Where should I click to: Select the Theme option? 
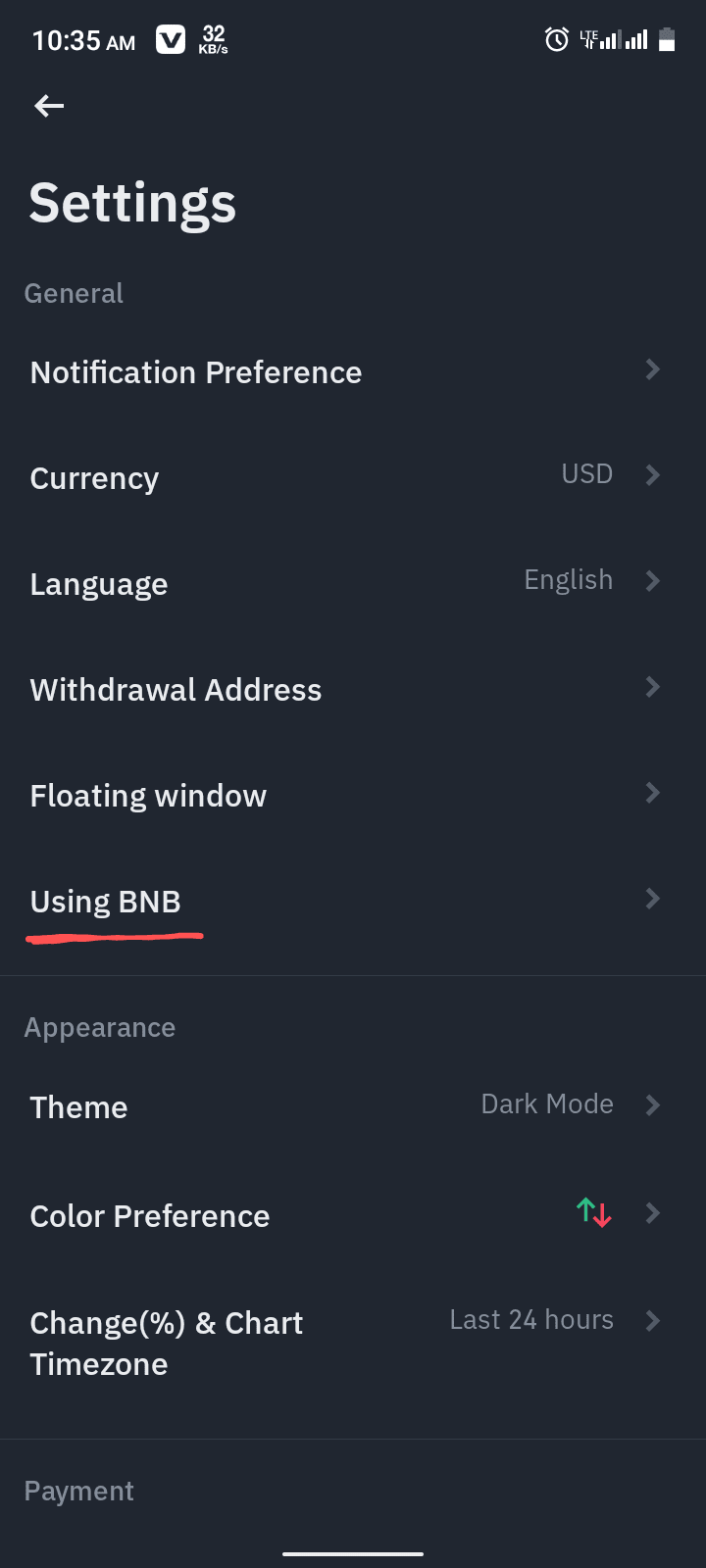pyautogui.click(x=79, y=1107)
